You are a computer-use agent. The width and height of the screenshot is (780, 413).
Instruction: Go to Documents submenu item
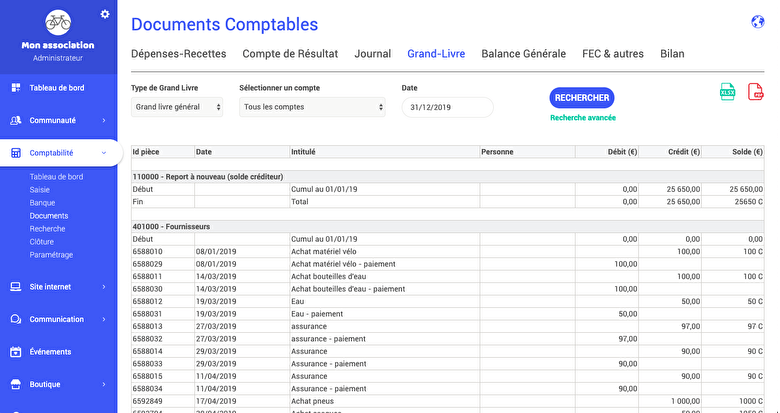pos(49,215)
